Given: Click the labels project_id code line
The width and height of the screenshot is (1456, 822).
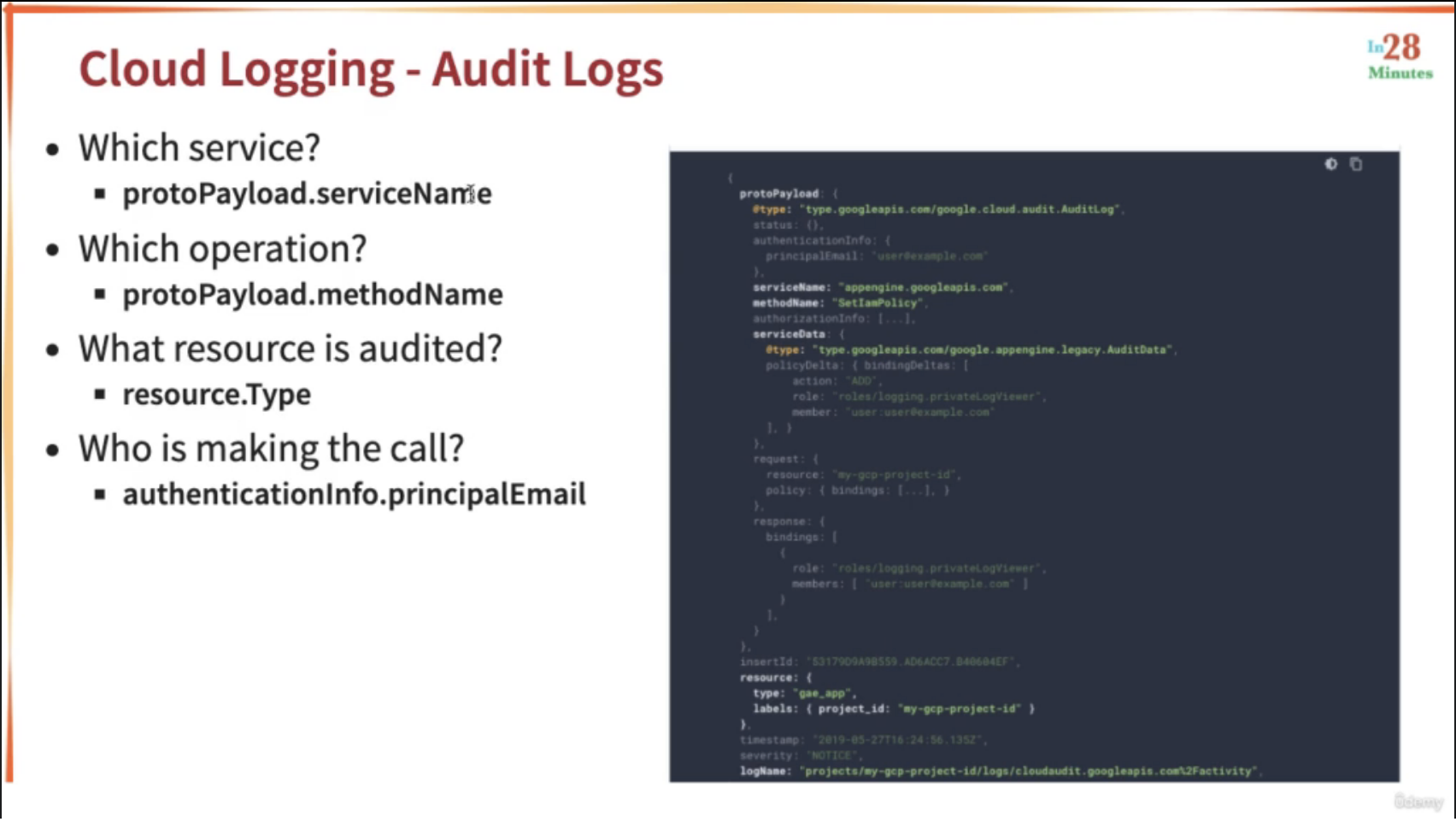Looking at the screenshot, I should pyautogui.click(x=894, y=709).
